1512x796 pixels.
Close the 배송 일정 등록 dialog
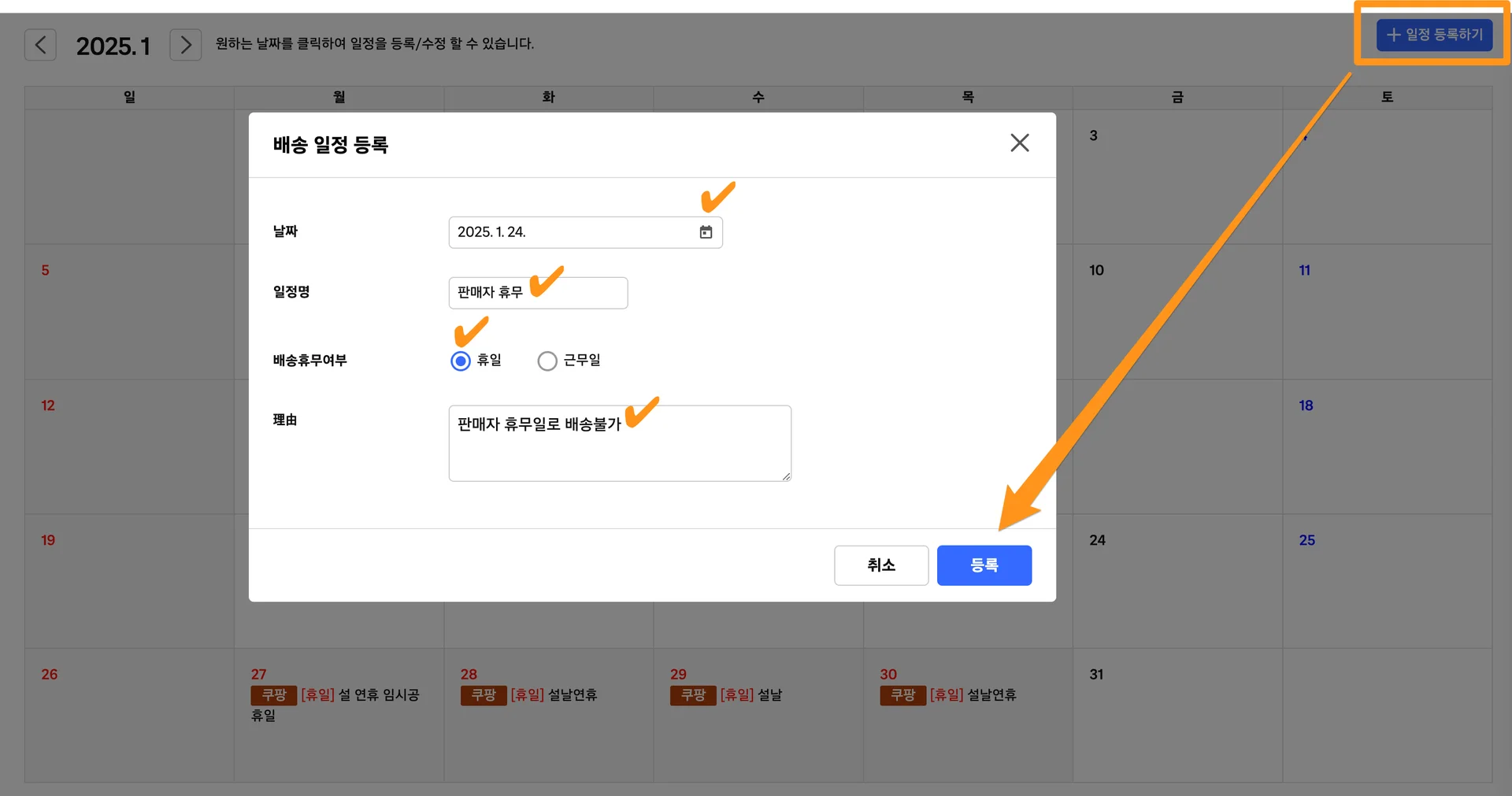point(1019,143)
